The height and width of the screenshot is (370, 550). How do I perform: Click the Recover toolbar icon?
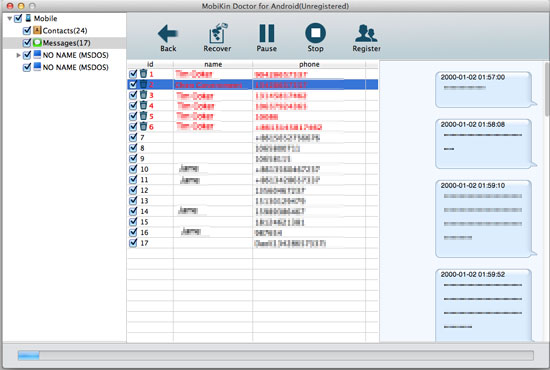pos(217,33)
